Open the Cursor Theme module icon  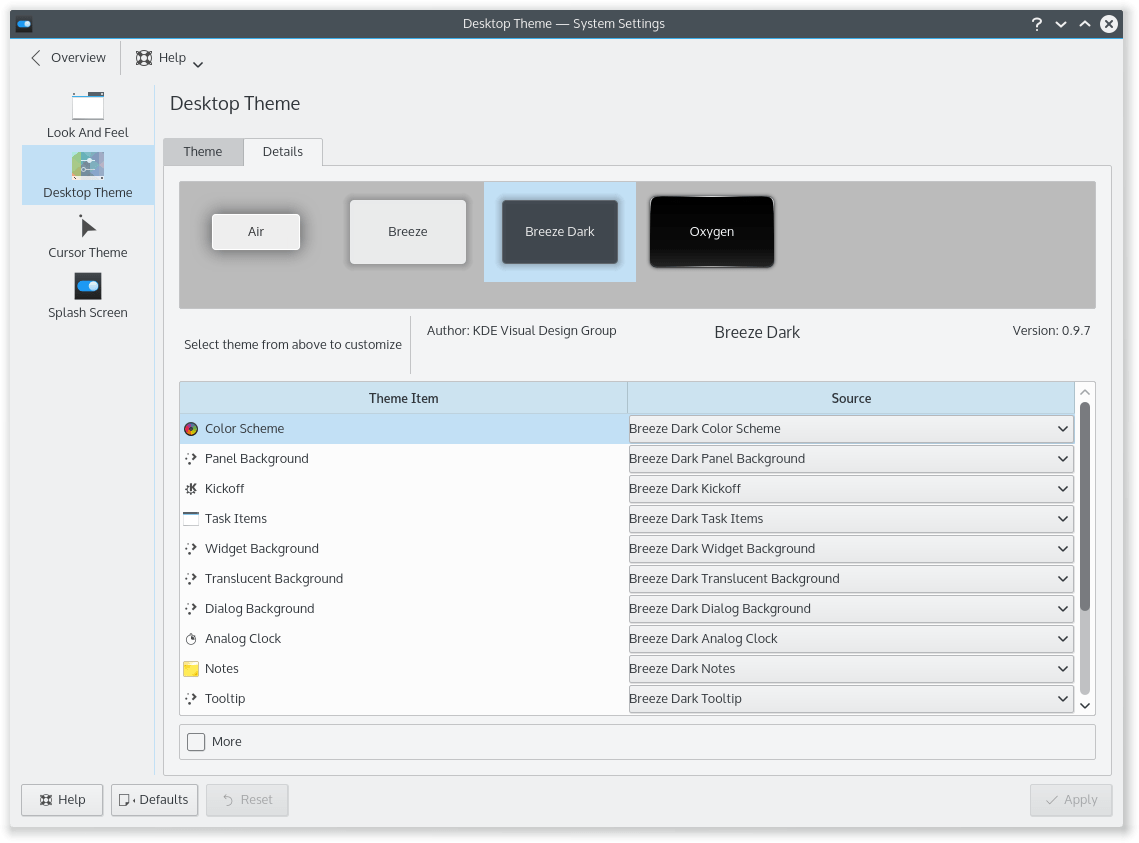click(x=88, y=227)
